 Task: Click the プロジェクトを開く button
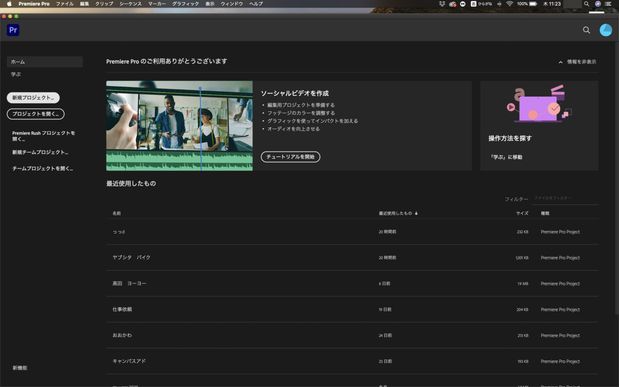(36, 114)
